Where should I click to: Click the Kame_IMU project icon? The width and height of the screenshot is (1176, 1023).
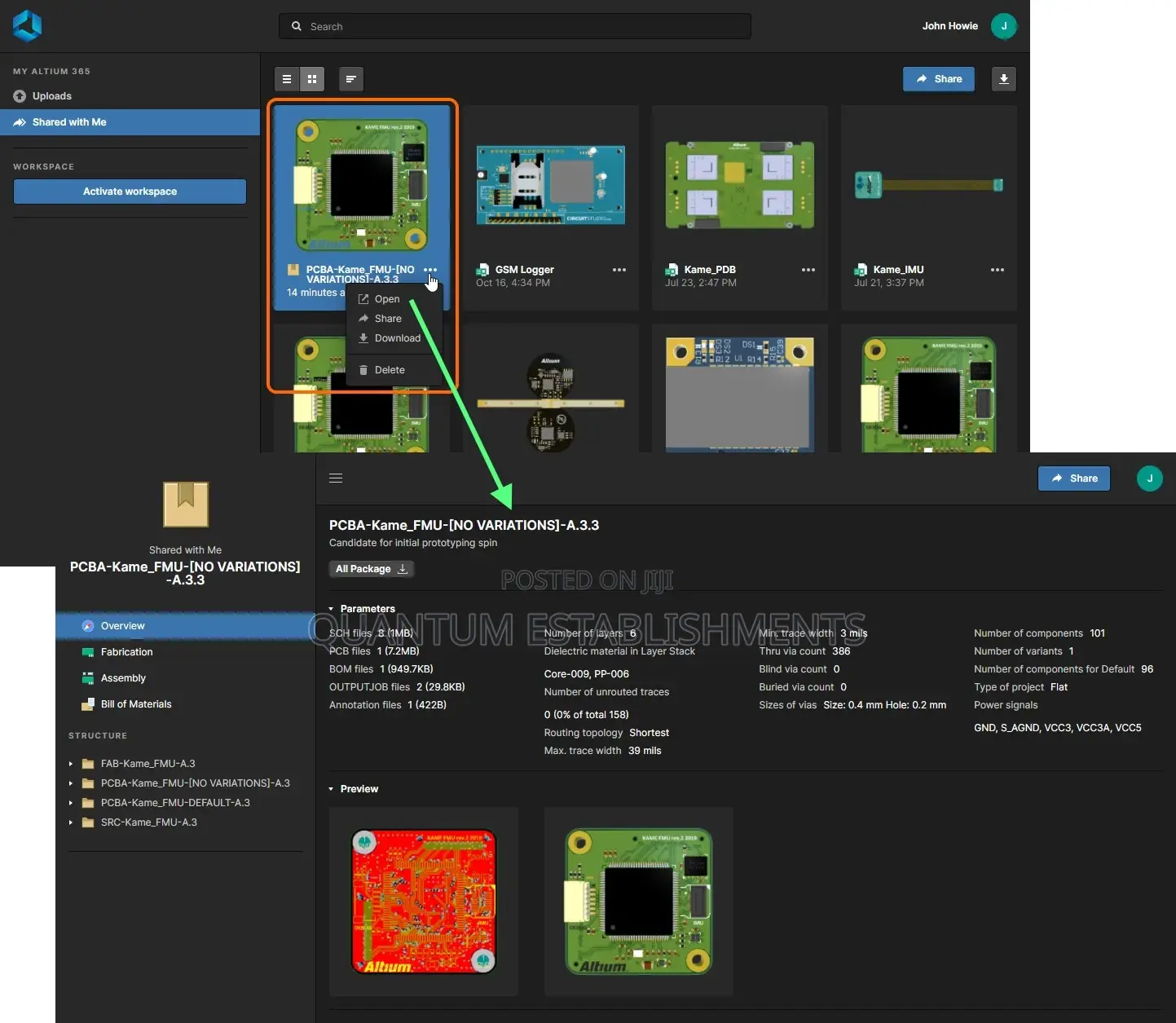point(861,270)
